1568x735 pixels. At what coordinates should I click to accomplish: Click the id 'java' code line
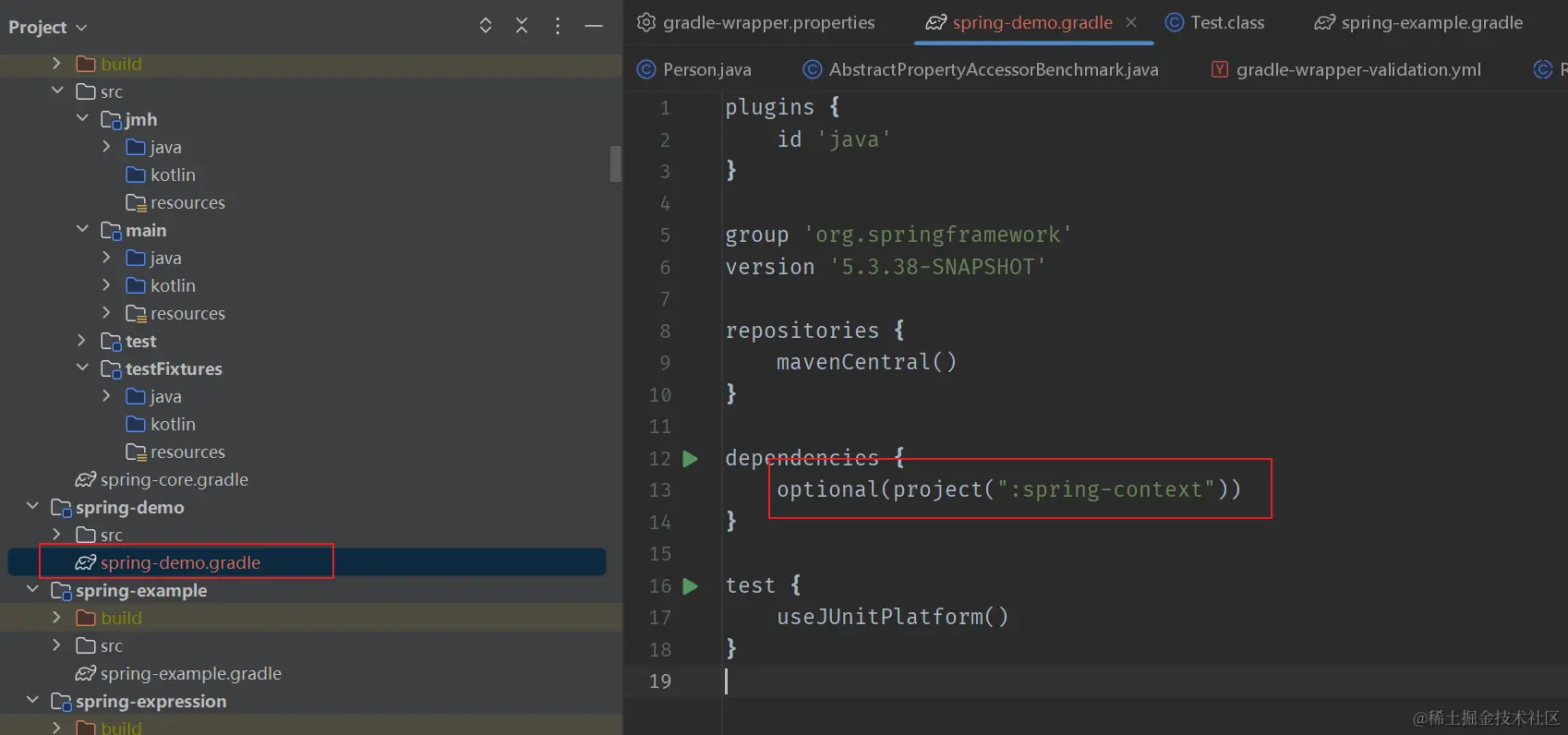pos(834,139)
